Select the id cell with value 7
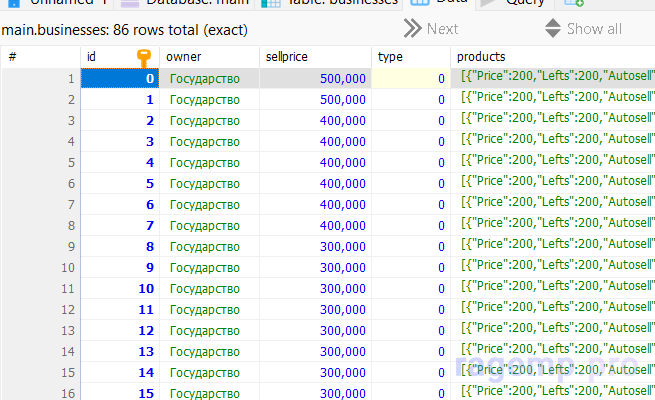655x400 pixels. point(120,225)
